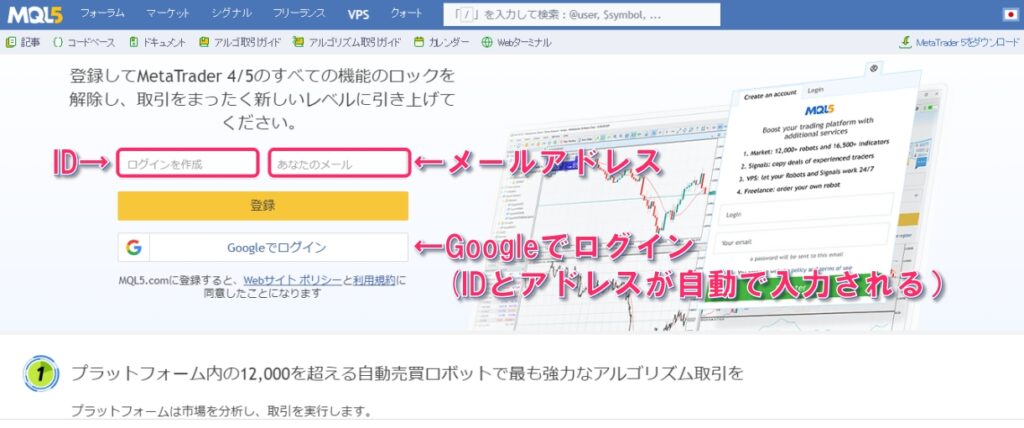
Task: Open the フリーランス section
Action: point(300,14)
